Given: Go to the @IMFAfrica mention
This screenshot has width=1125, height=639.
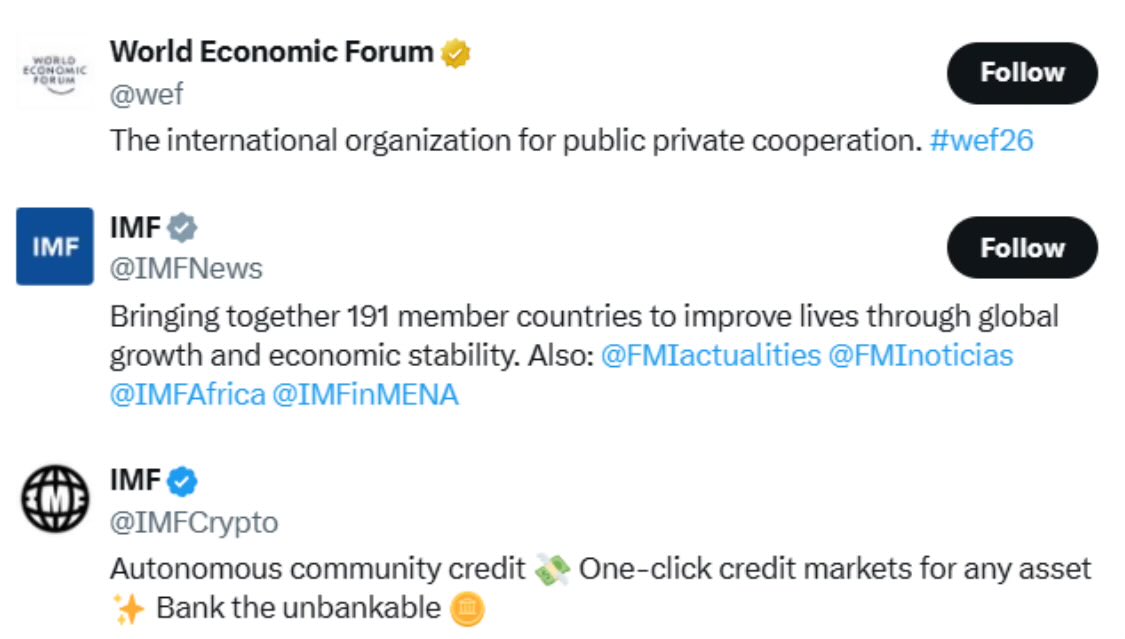Looking at the screenshot, I should point(188,395).
